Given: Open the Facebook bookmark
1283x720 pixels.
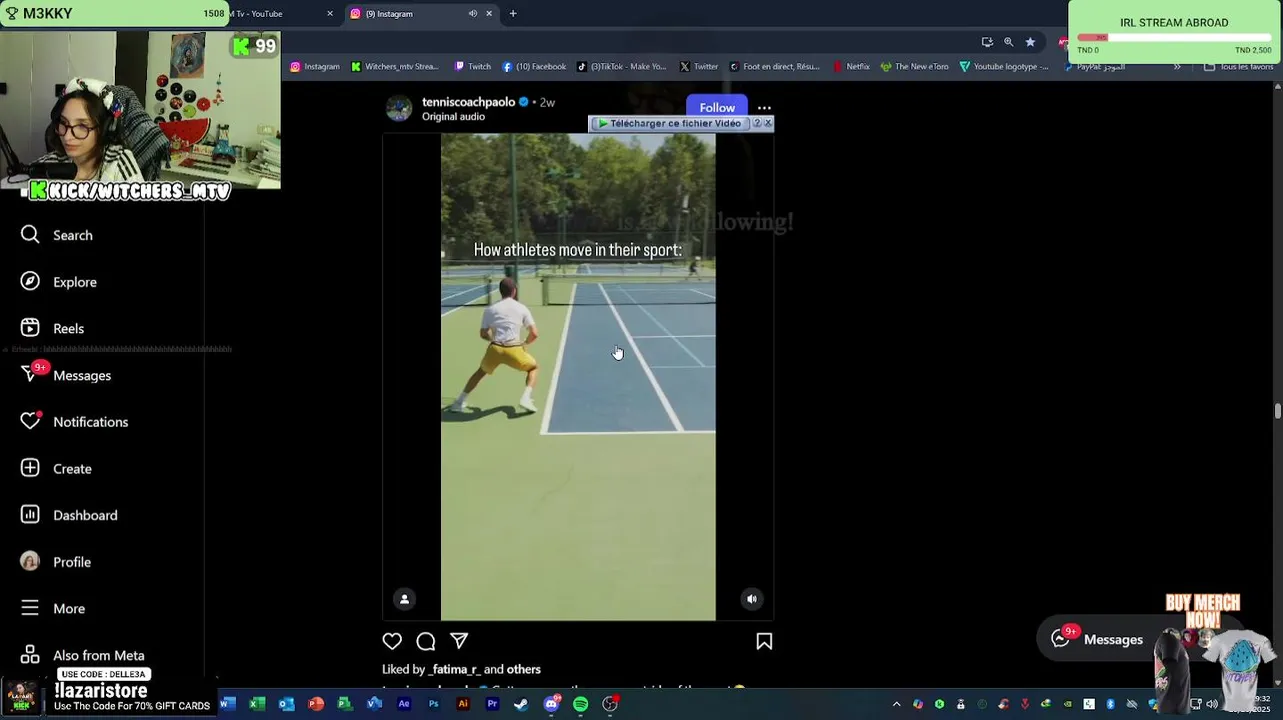Looking at the screenshot, I should (534, 67).
